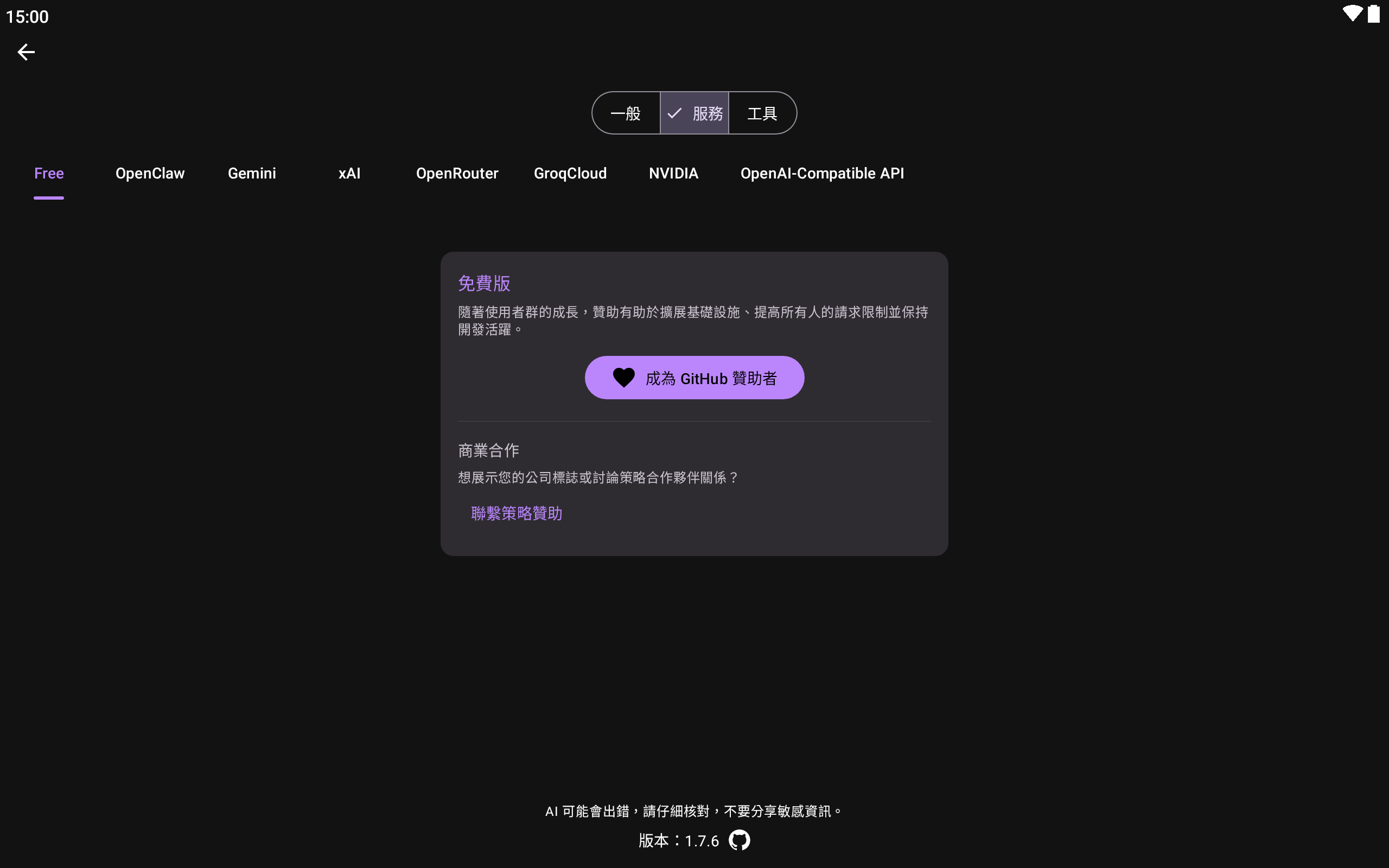This screenshot has width=1389, height=868.
Task: Tap the 免費版 card heading
Action: pos(484,283)
